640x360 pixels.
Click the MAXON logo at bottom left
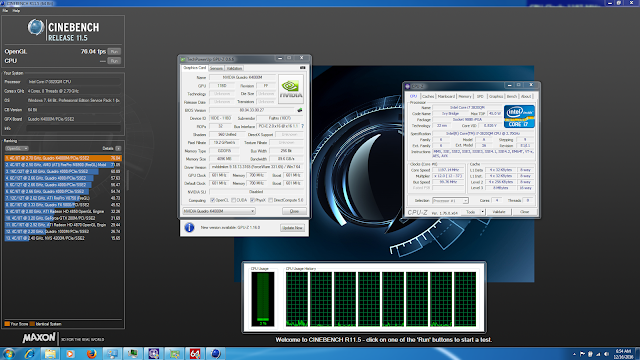pos(39,338)
